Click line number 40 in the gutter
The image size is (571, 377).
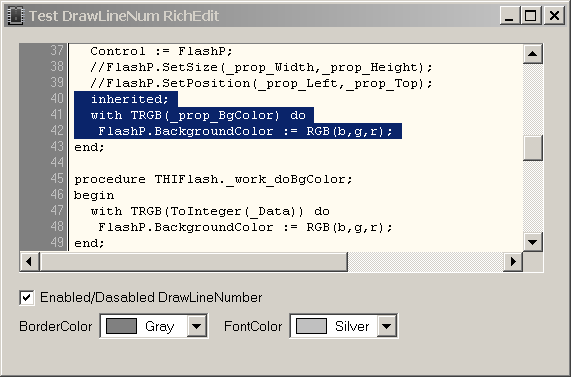57,98
